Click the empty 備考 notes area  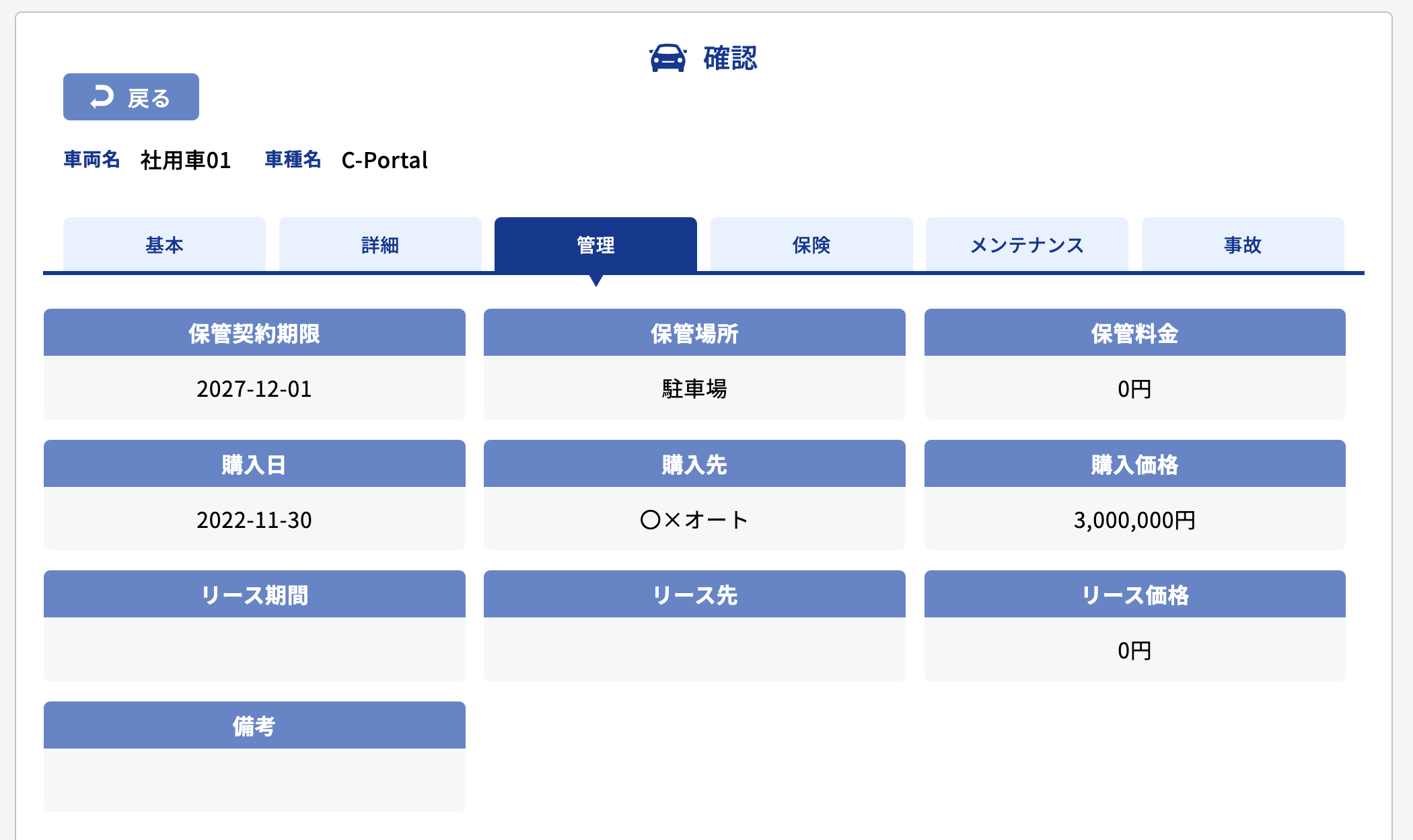pos(254,779)
